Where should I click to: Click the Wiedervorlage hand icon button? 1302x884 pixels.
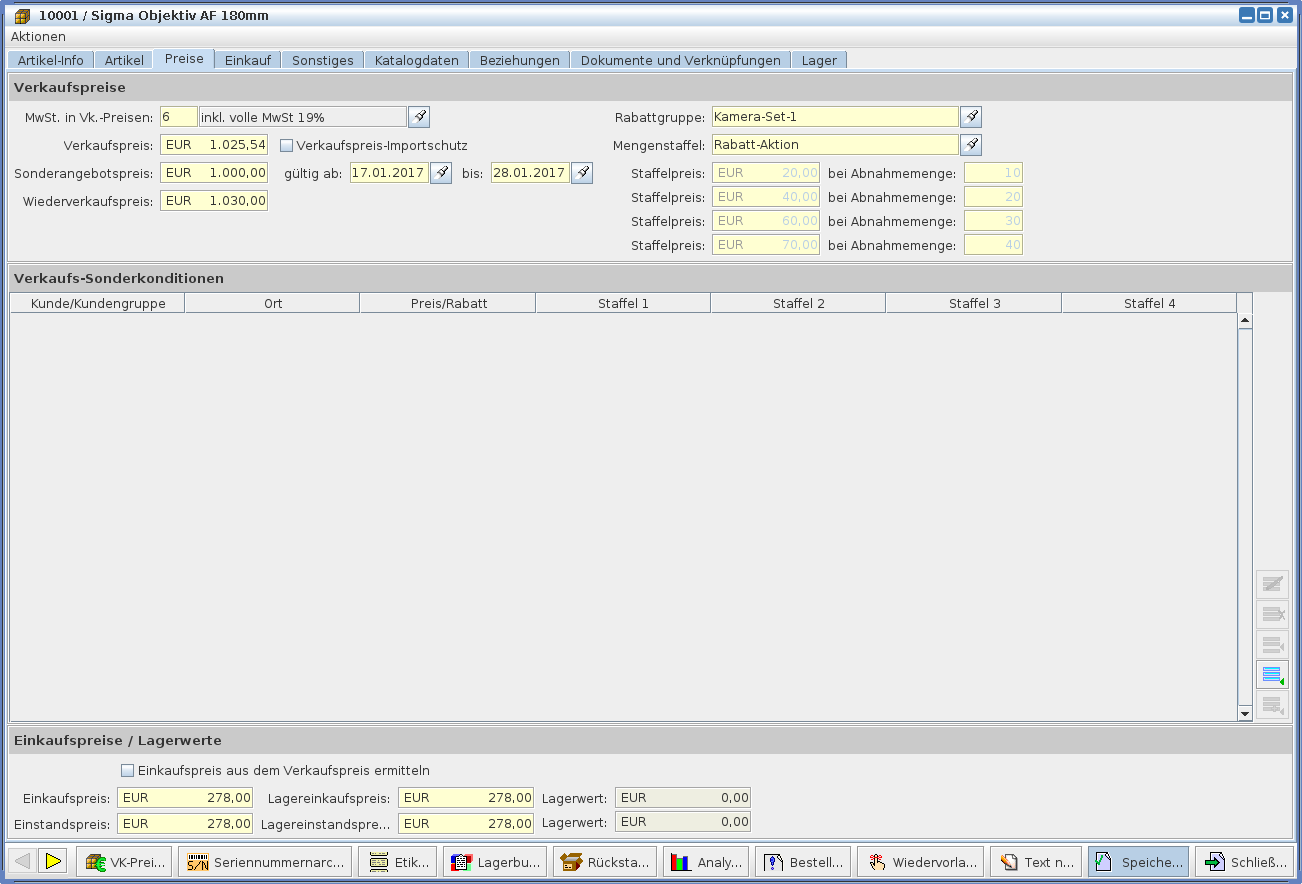tap(919, 861)
